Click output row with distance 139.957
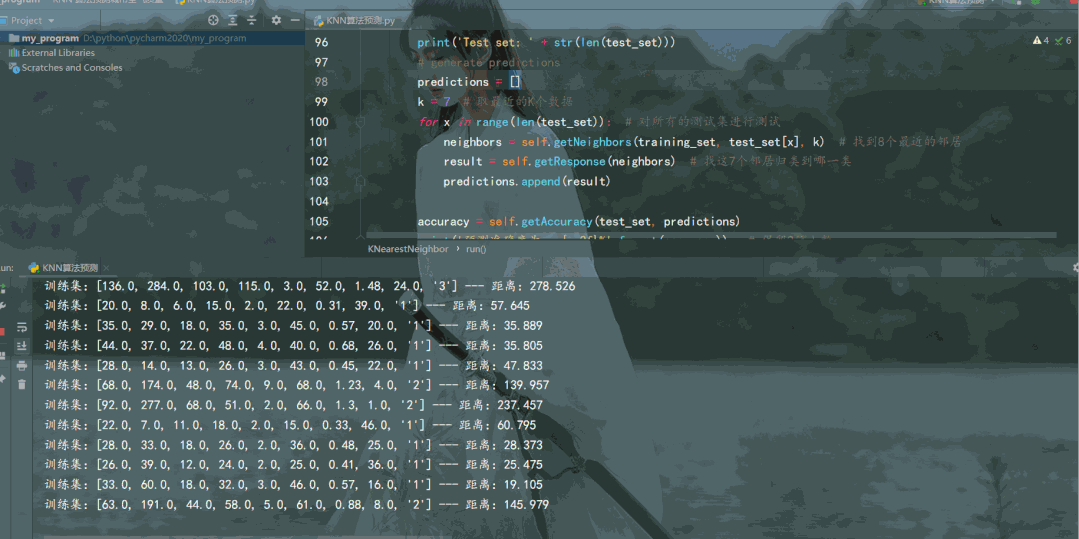 [x=297, y=385]
